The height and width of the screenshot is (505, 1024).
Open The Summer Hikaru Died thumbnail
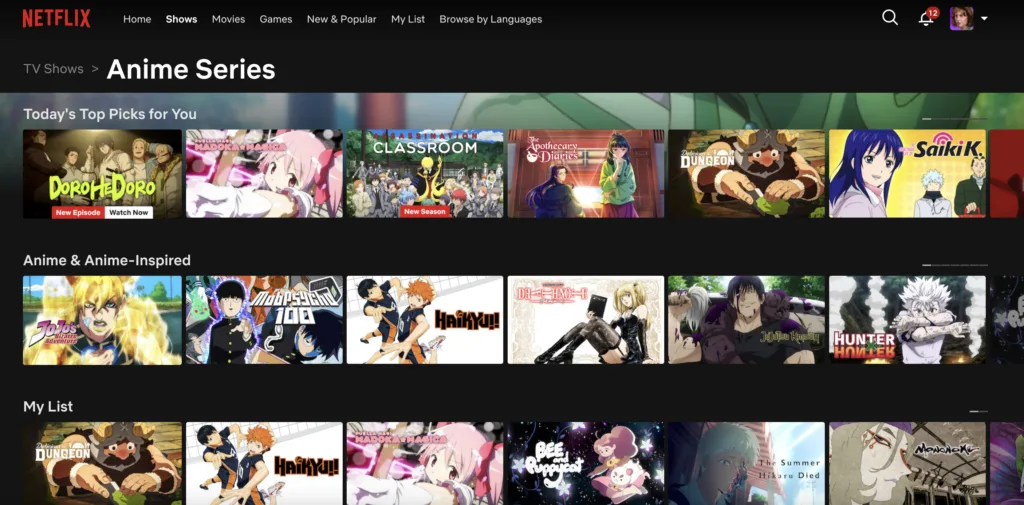point(746,463)
